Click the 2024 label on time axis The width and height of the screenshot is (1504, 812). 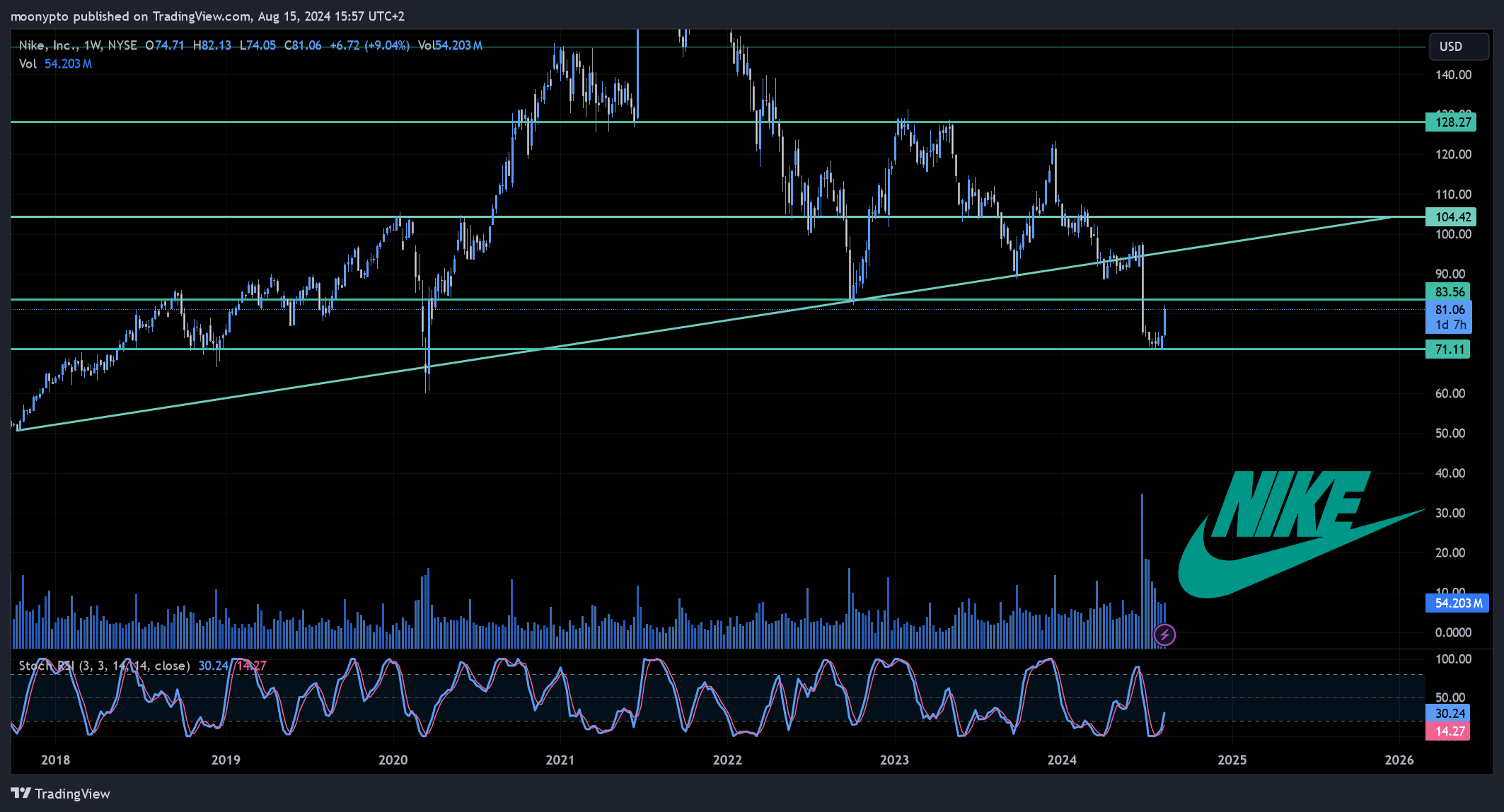pyautogui.click(x=1062, y=760)
